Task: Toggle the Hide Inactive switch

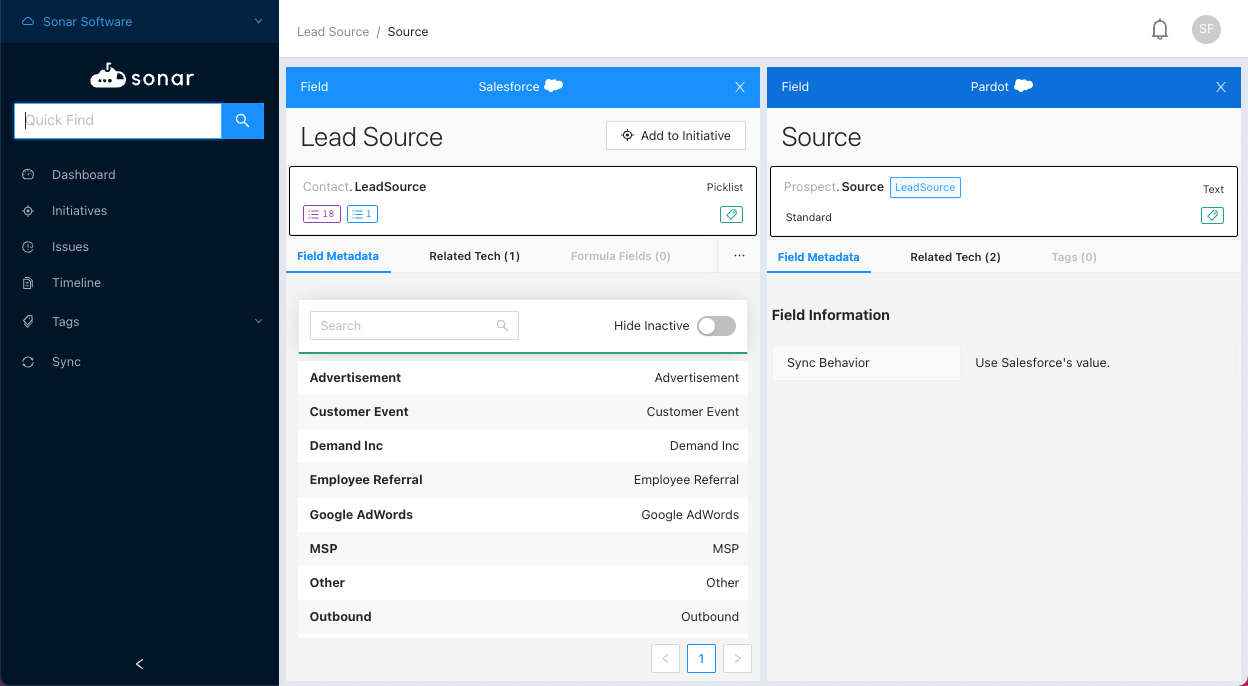Action: pos(716,326)
